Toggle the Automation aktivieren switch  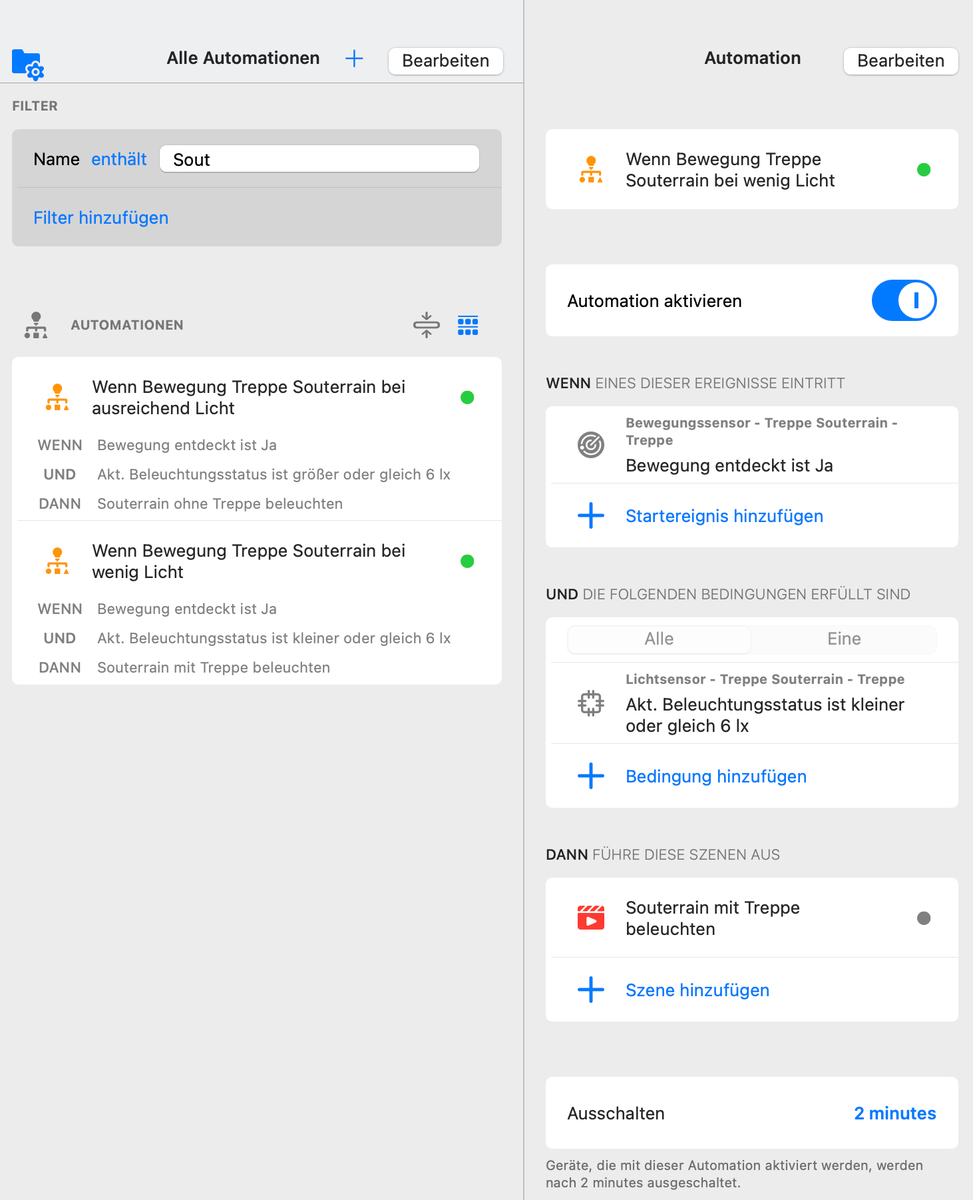(903, 301)
